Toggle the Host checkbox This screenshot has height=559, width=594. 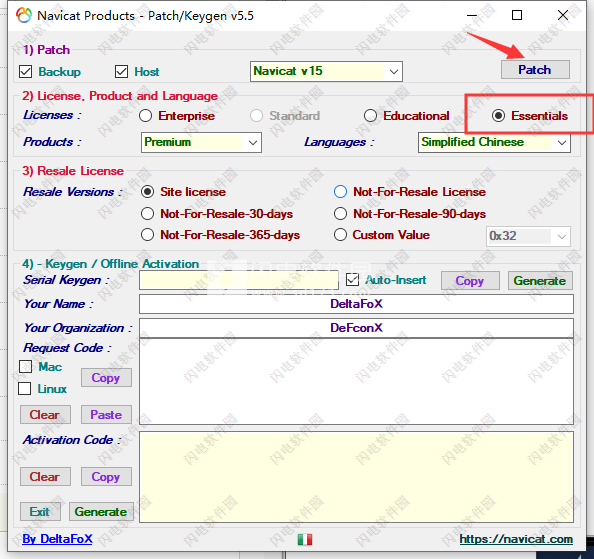[x=121, y=71]
